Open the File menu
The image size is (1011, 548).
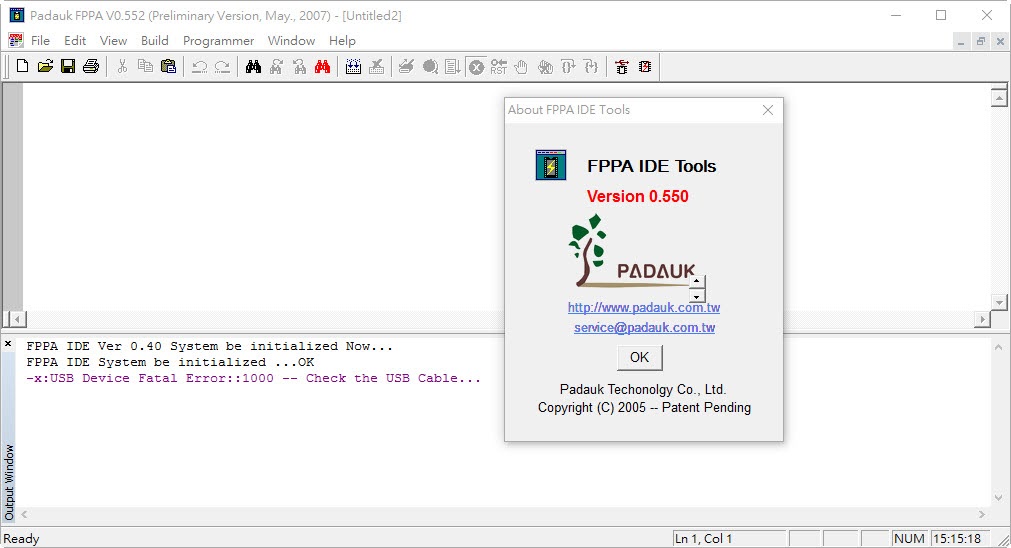pyautogui.click(x=40, y=41)
